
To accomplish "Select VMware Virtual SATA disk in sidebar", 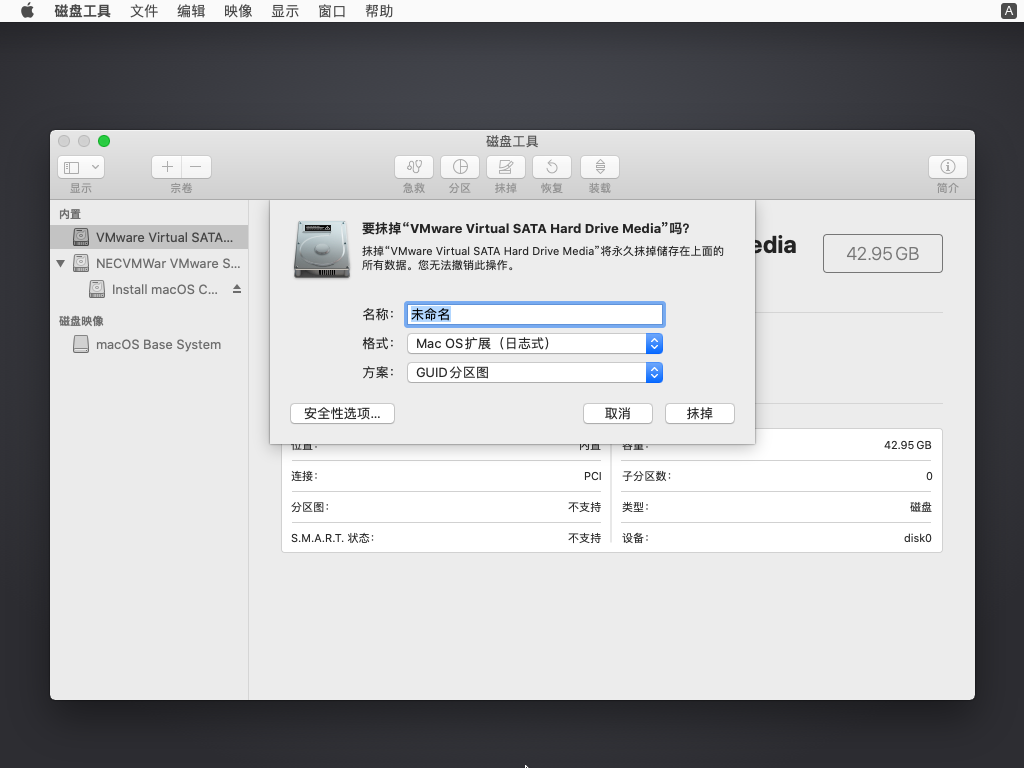I will click(x=149, y=237).
